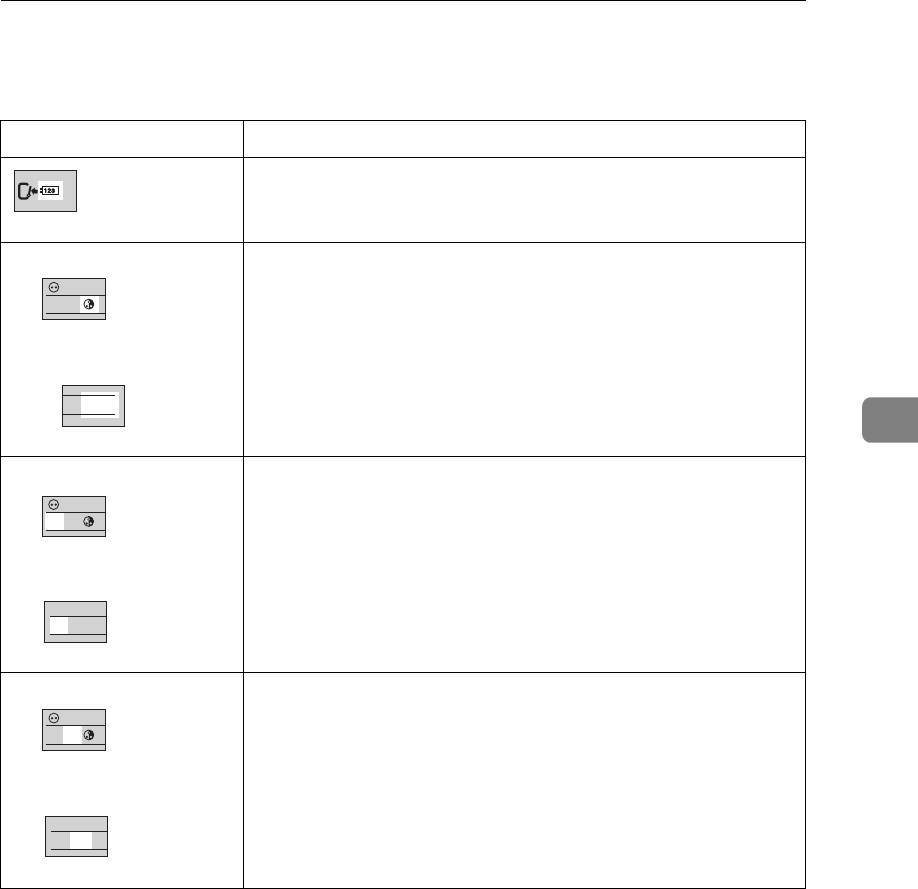Click the white block left of the unhighlighted globe
918x889 pixels.
pos(57,521)
